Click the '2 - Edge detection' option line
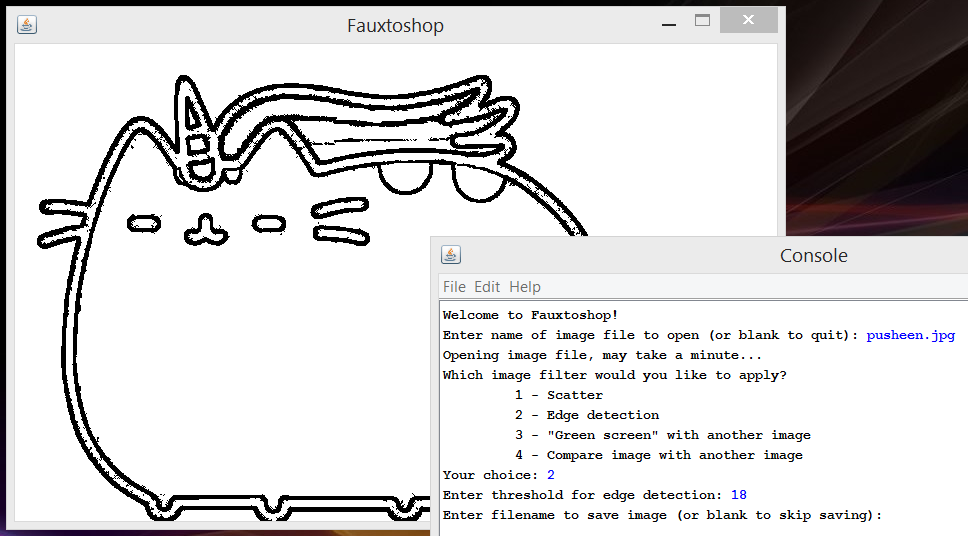Screen dimensions: 968x536 tap(587, 415)
